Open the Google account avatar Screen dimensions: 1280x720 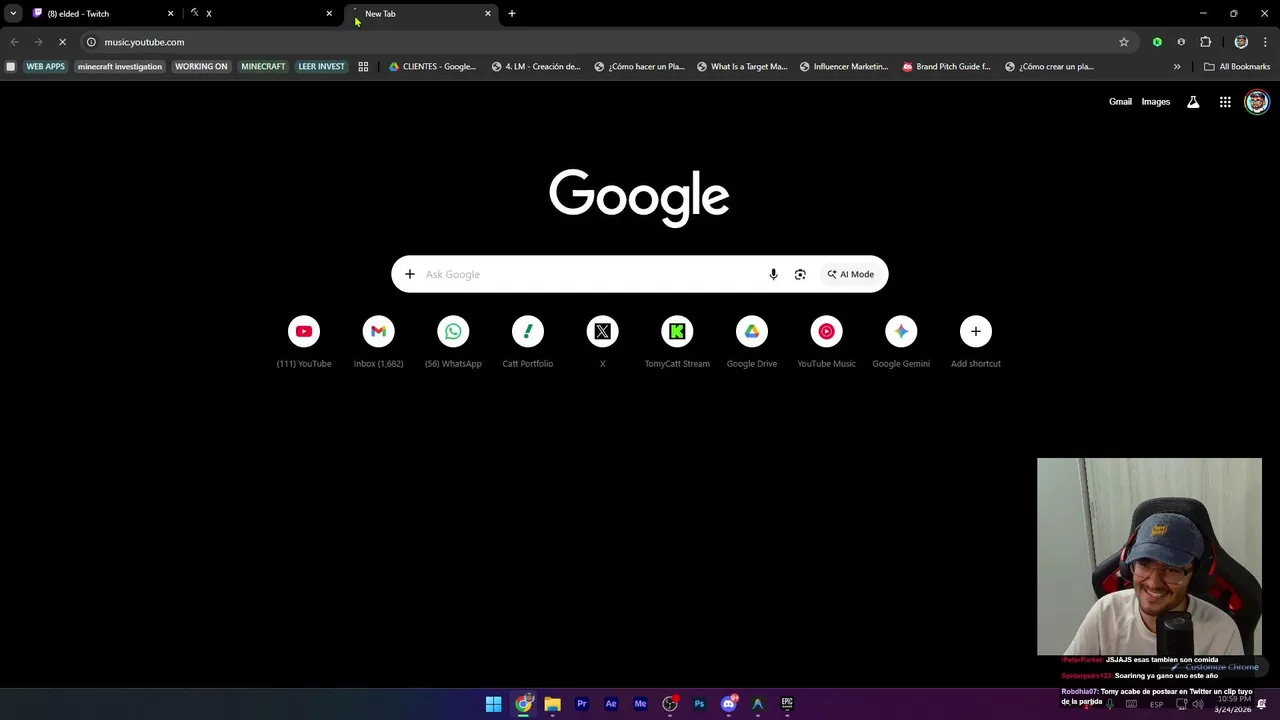pyautogui.click(x=1257, y=102)
